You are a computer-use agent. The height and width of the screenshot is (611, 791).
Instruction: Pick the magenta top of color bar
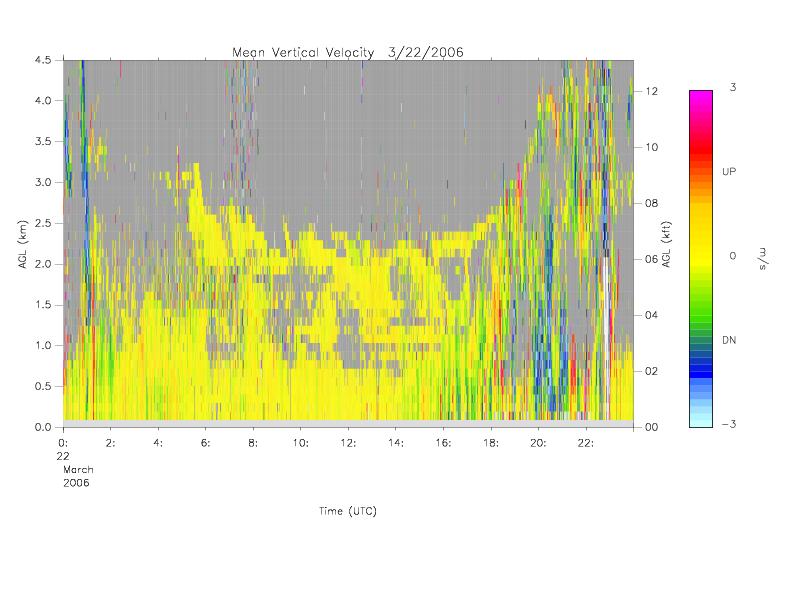701,96
